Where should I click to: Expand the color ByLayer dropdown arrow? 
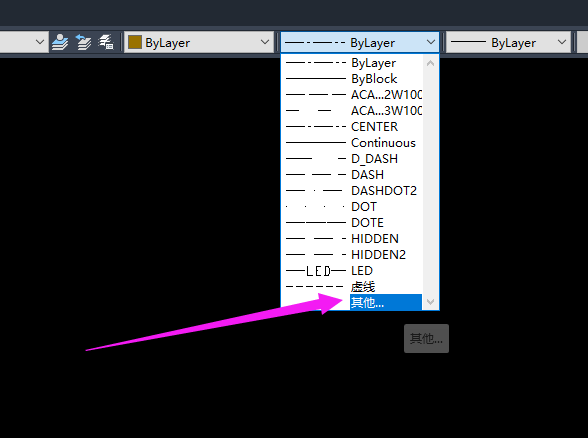(265, 42)
